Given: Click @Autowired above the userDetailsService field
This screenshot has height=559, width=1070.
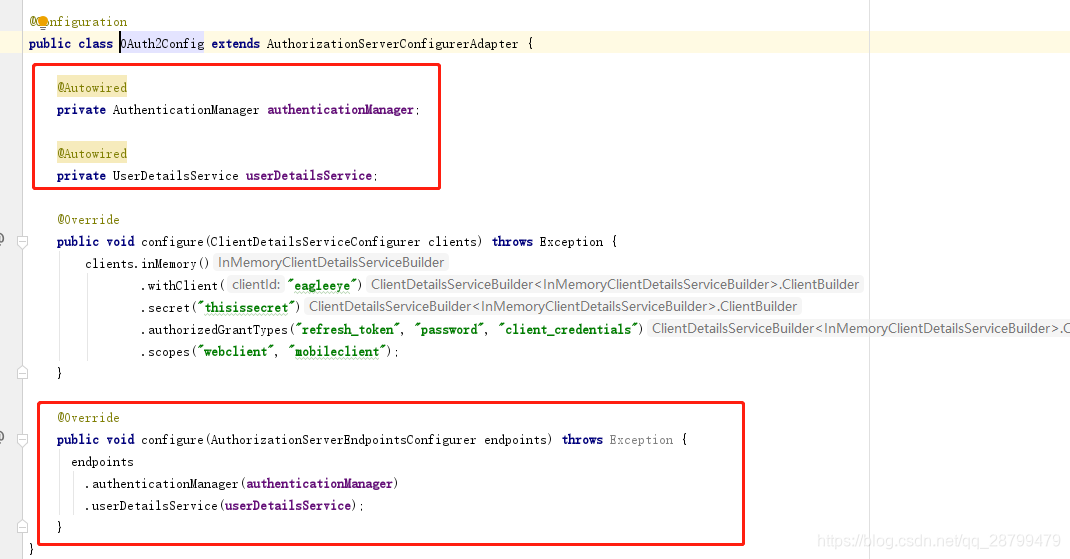Looking at the screenshot, I should click(92, 154).
